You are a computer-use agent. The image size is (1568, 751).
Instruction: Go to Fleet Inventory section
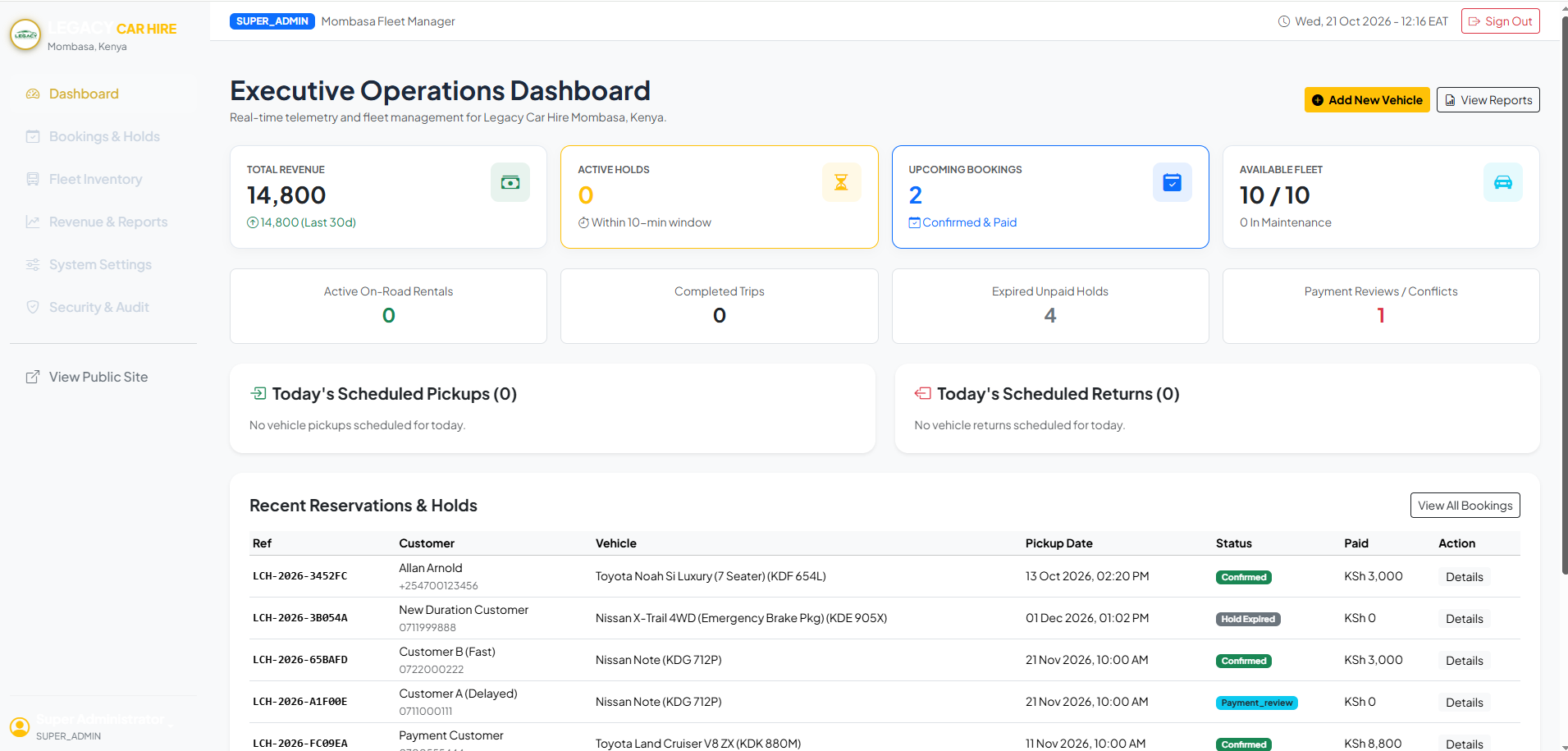[103, 179]
